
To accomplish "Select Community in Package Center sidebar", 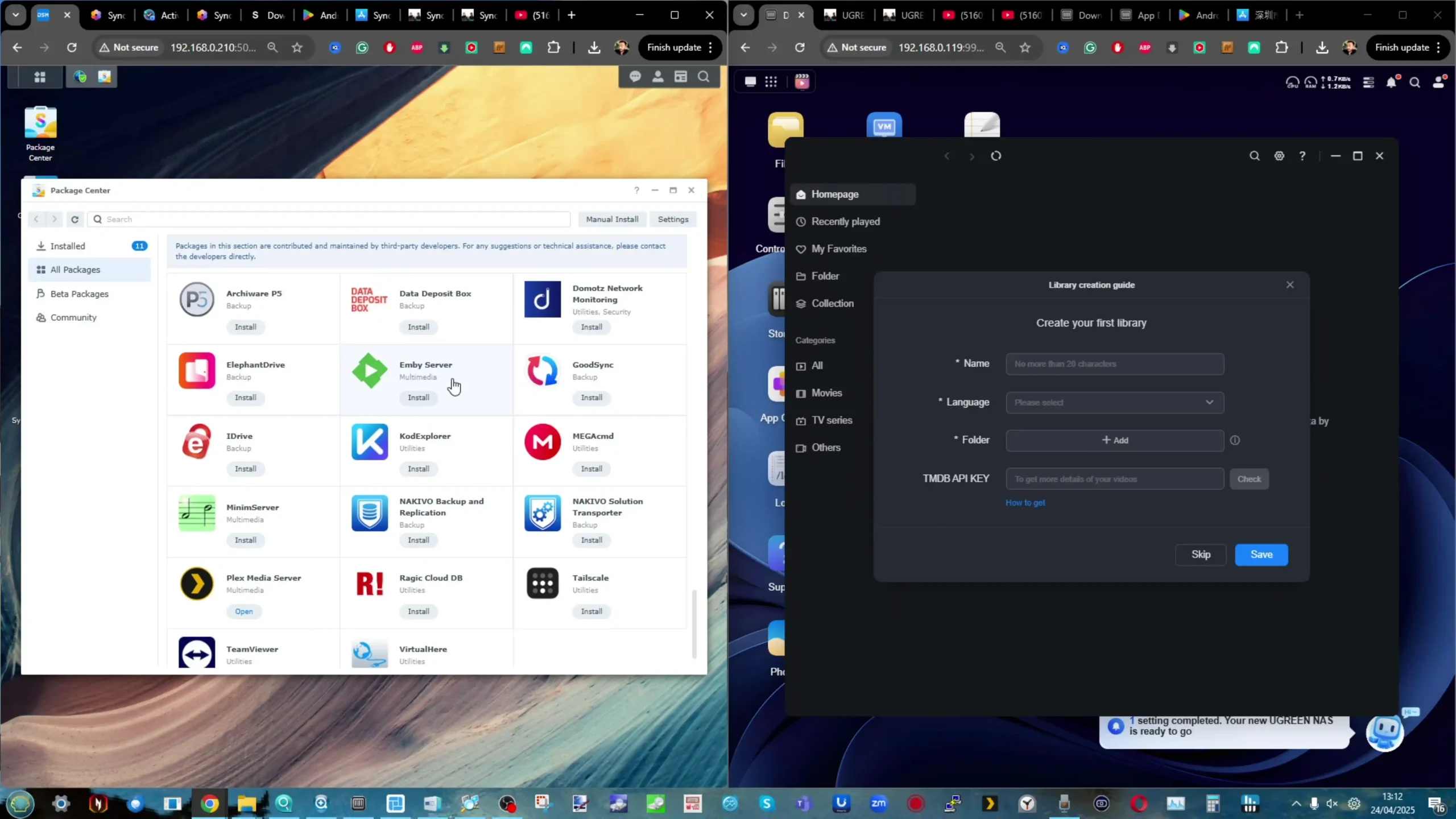I will [89, 317].
